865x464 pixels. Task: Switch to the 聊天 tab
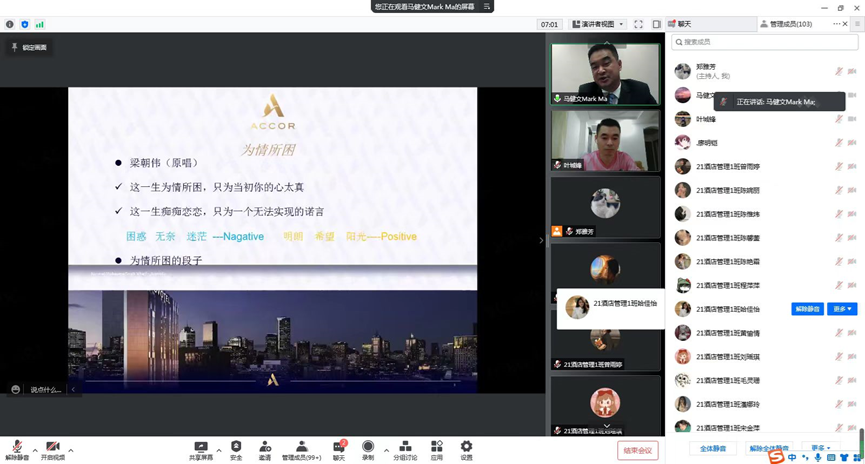coord(712,24)
